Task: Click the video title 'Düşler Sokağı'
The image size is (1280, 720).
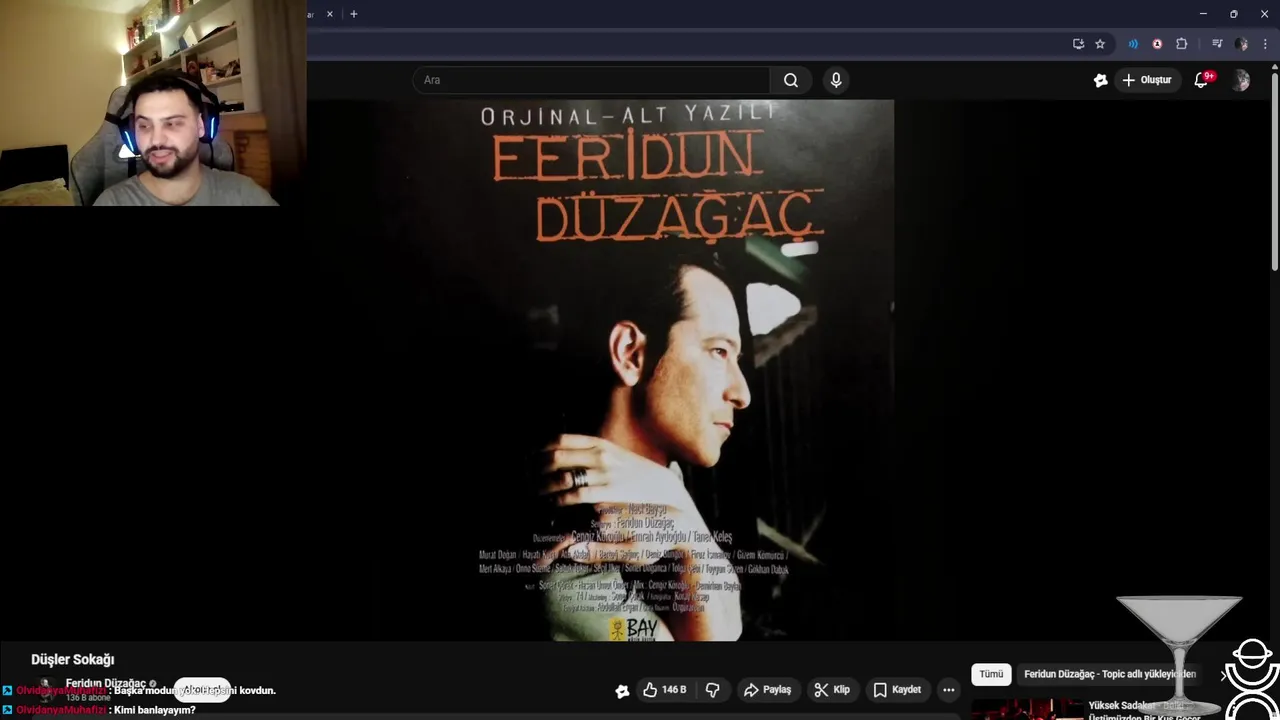Action: point(73,660)
